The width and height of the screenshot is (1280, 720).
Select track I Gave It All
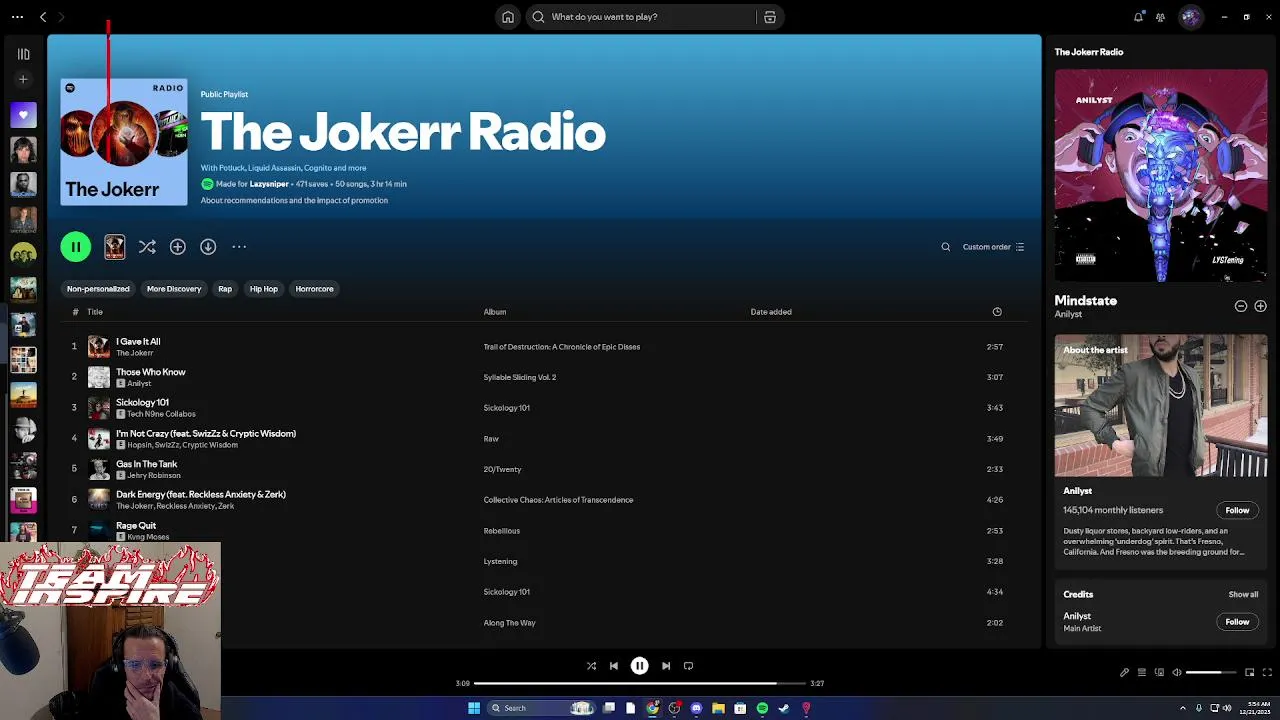click(138, 342)
